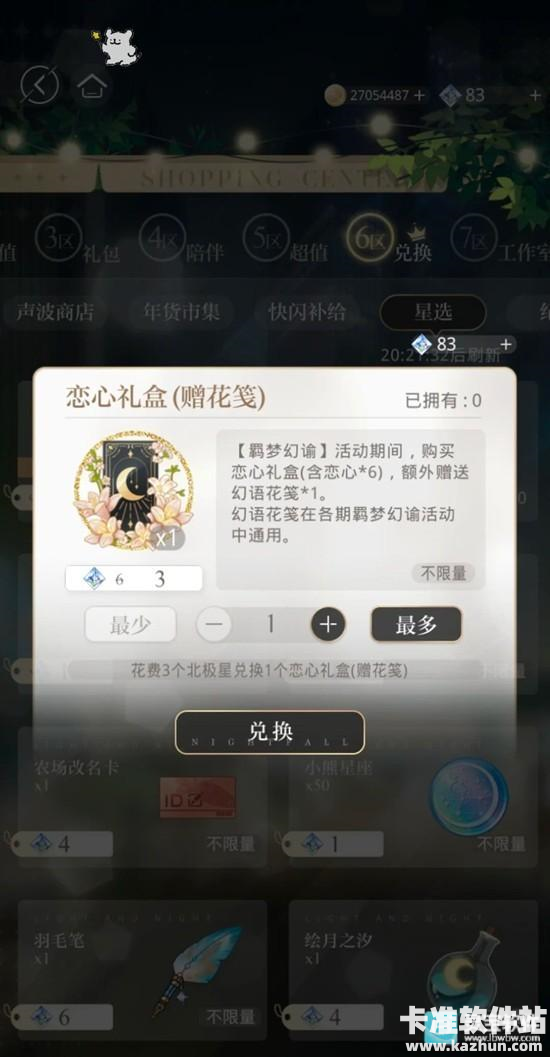Open the 3区 礼包 tab
The image size is (550, 1057).
(x=78, y=241)
